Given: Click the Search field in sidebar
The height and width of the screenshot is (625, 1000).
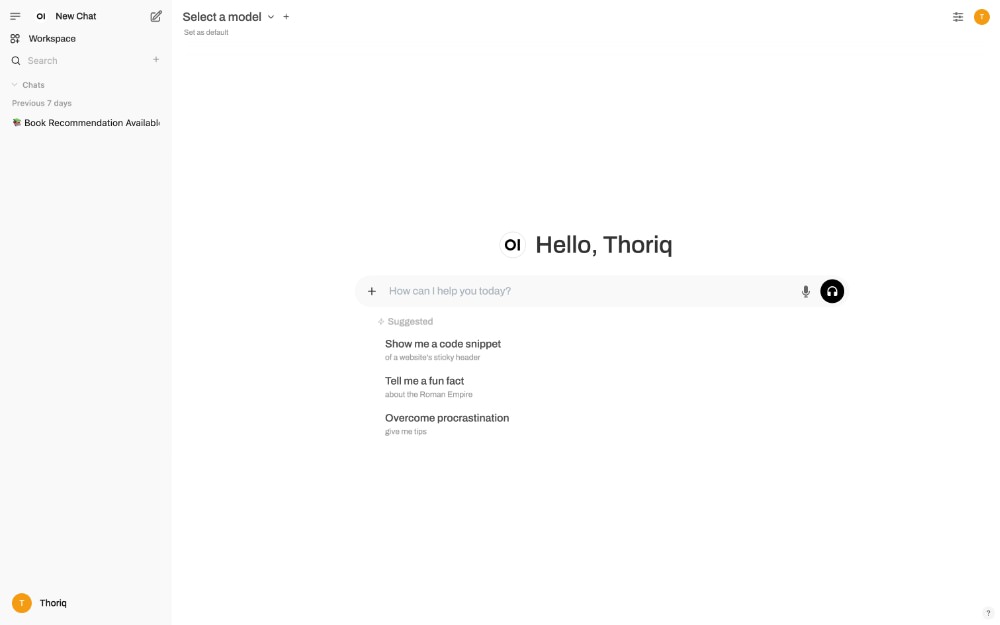Looking at the screenshot, I should pyautogui.click(x=86, y=61).
